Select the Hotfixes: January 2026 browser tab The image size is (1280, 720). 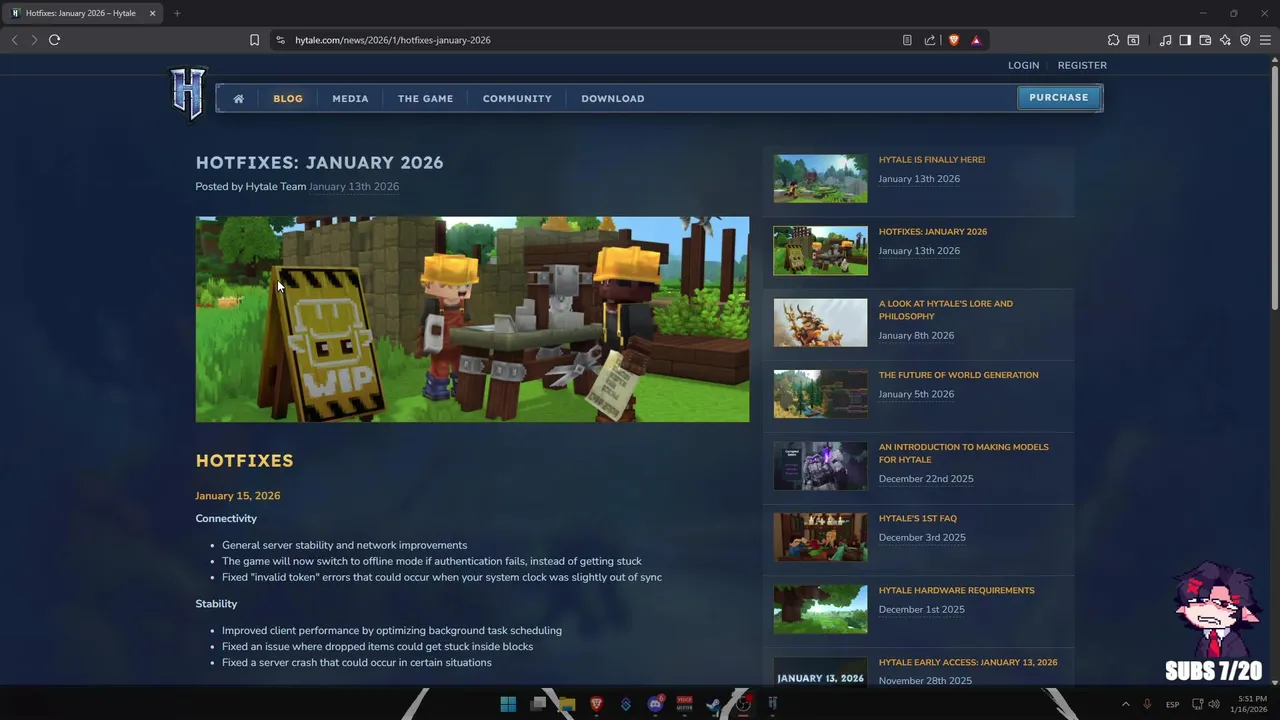tap(82, 13)
